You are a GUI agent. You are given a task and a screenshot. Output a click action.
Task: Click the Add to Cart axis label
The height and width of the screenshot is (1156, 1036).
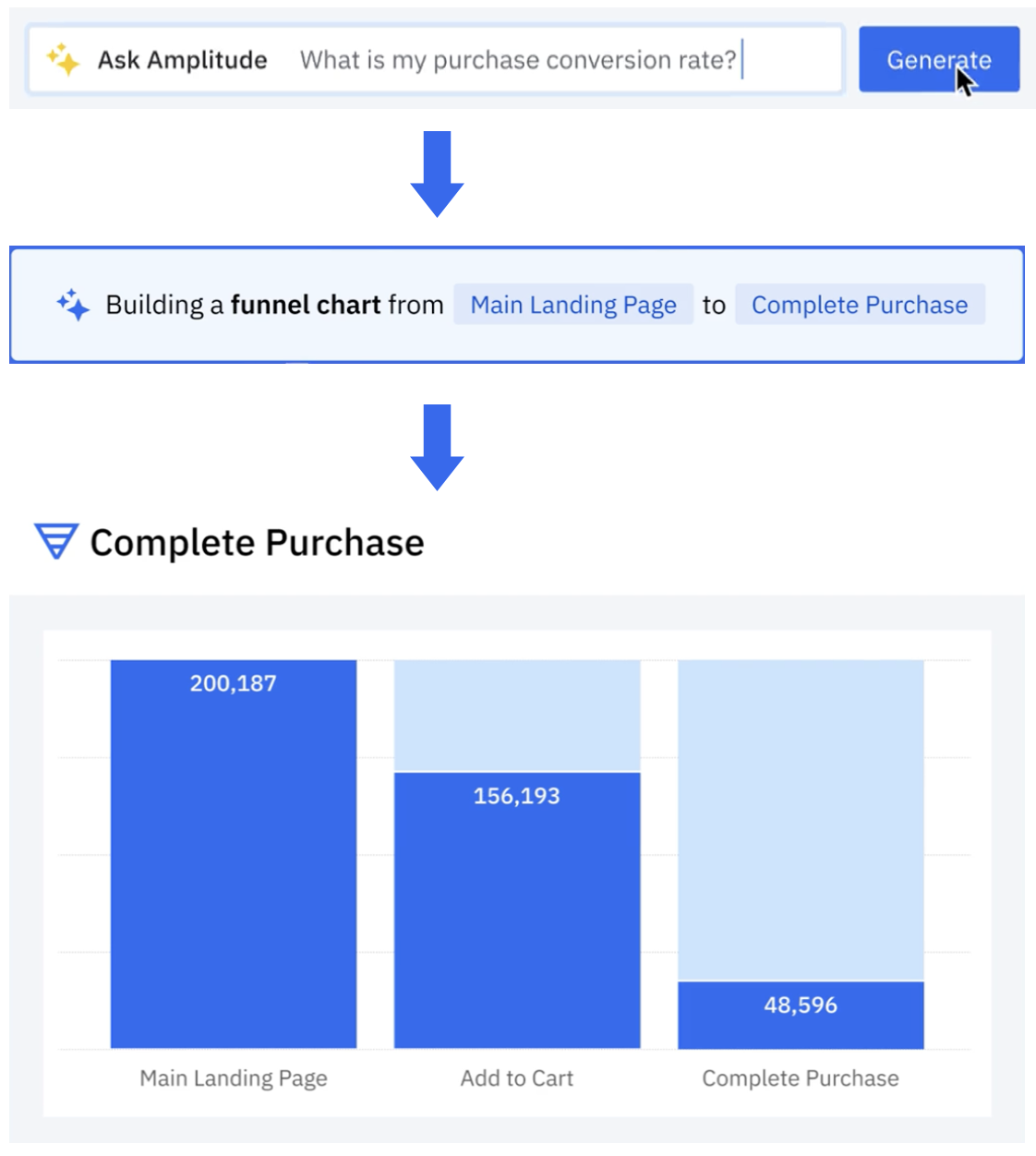pos(517,1078)
